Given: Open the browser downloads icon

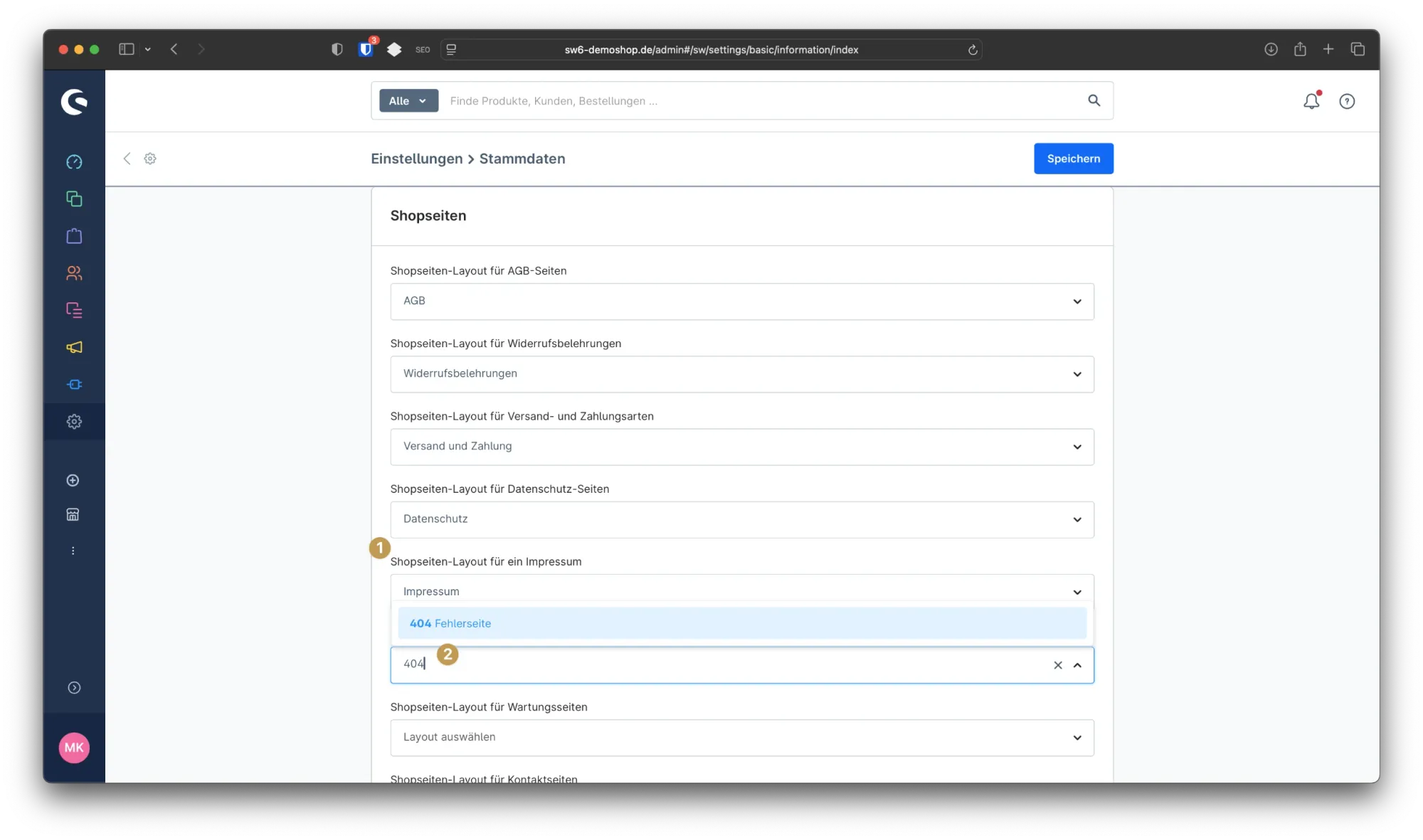Looking at the screenshot, I should pyautogui.click(x=1271, y=49).
